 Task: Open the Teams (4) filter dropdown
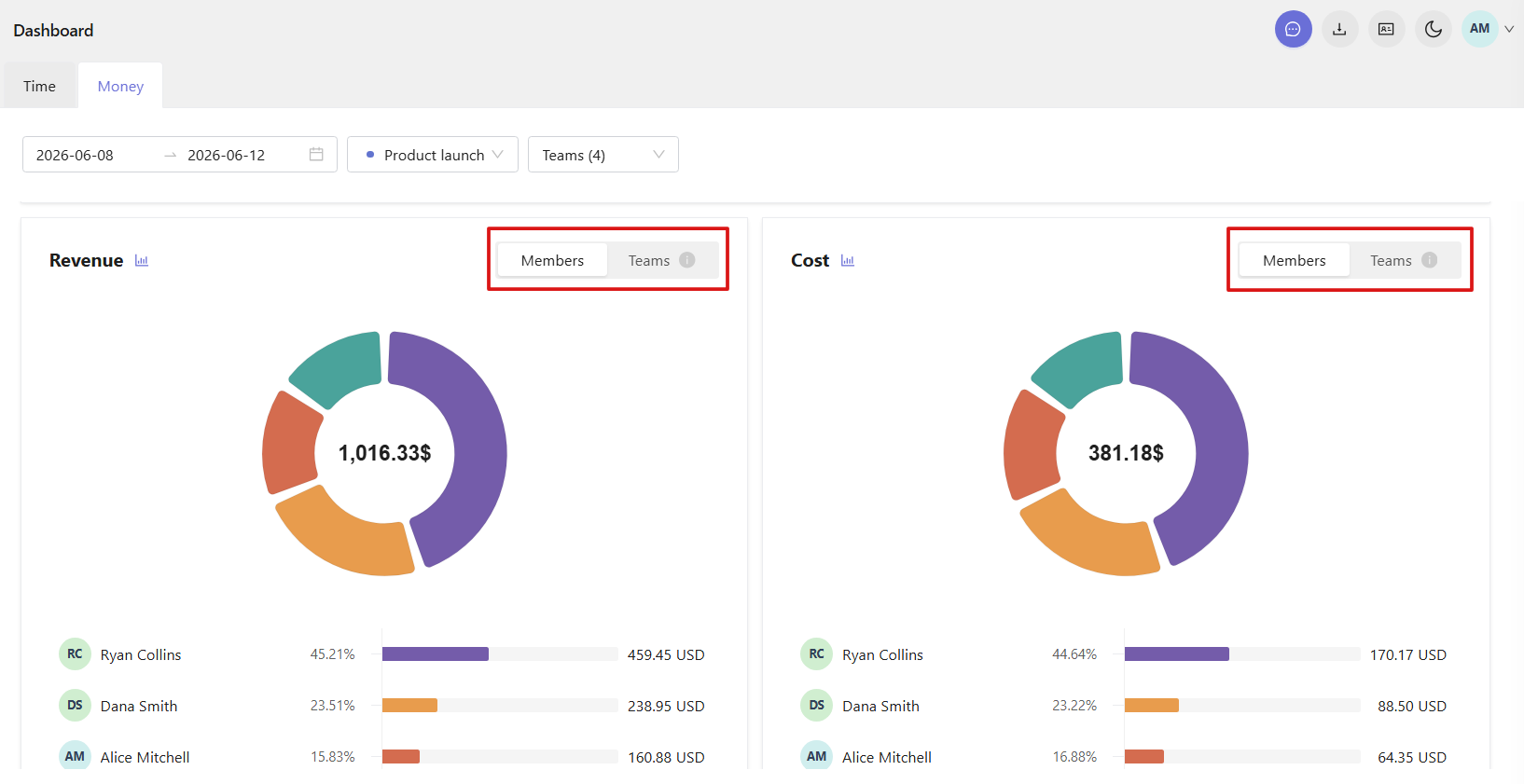tap(603, 155)
